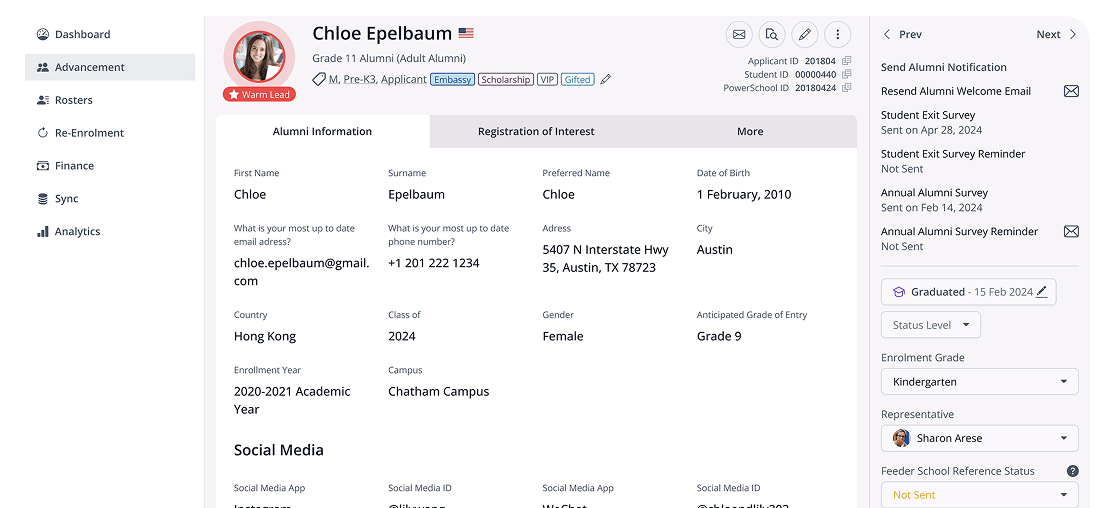1107x508 pixels.
Task: Click Chloe Epelbaum's profile photo
Action: 259,57
